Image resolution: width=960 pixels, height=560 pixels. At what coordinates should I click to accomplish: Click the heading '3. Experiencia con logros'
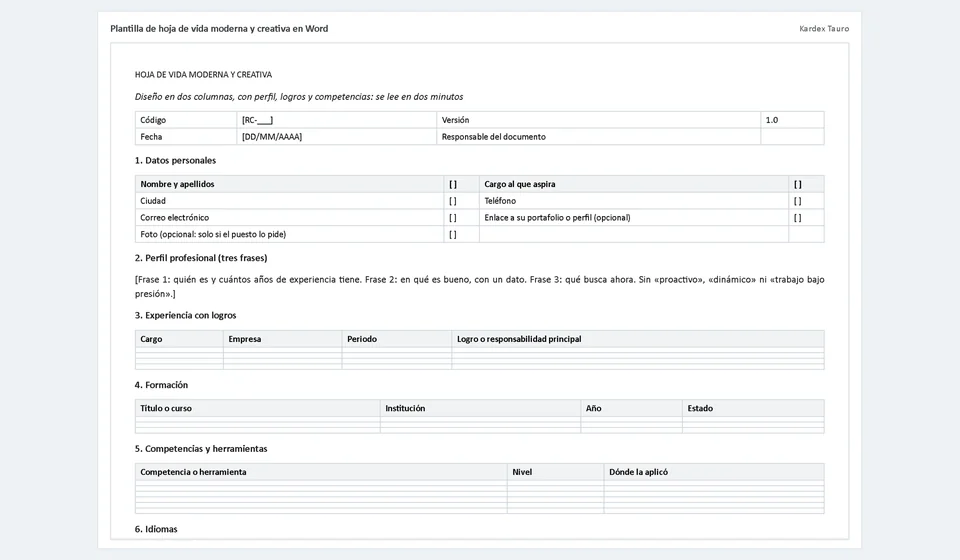click(x=186, y=315)
